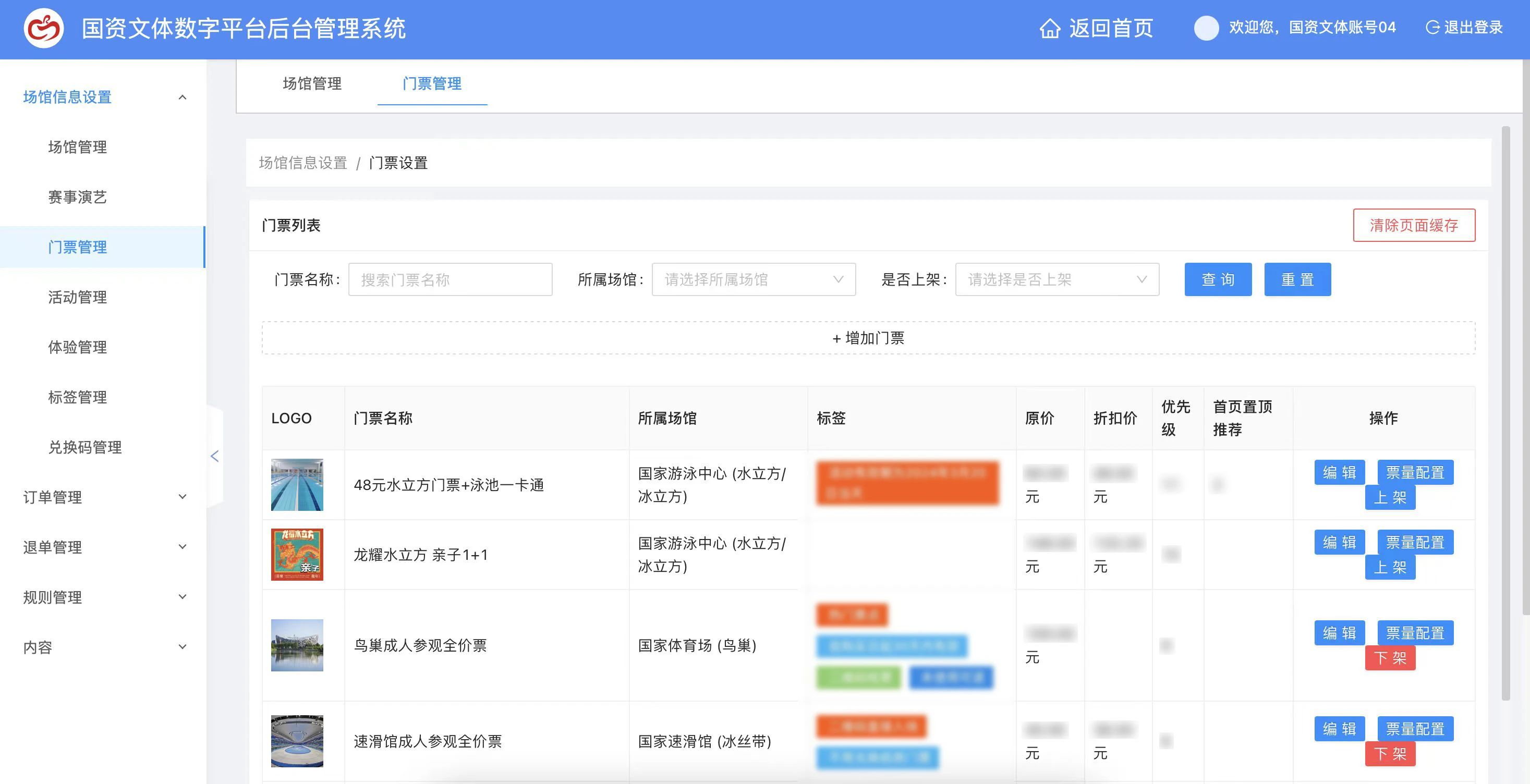Expand the 规则管理 menu group
Image resolution: width=1530 pixels, height=784 pixels.
pos(183,596)
